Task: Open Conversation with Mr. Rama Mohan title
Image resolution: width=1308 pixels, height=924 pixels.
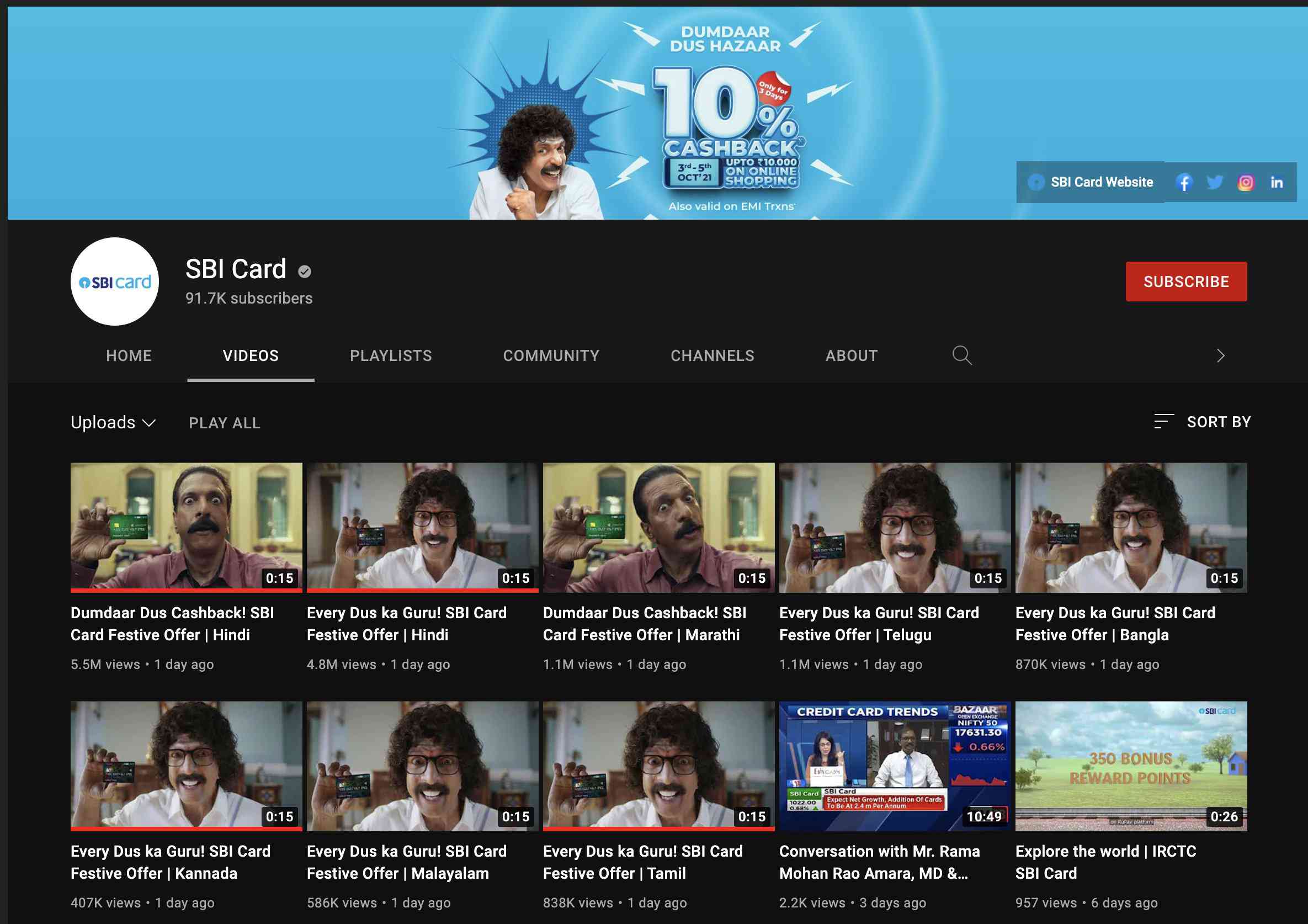Action: click(880, 862)
